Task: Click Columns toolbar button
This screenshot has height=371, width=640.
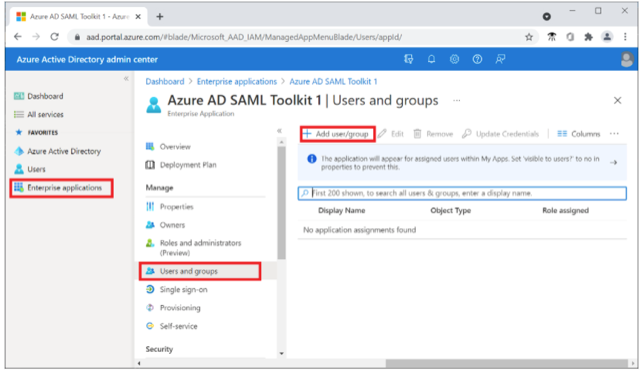Action: point(578,134)
